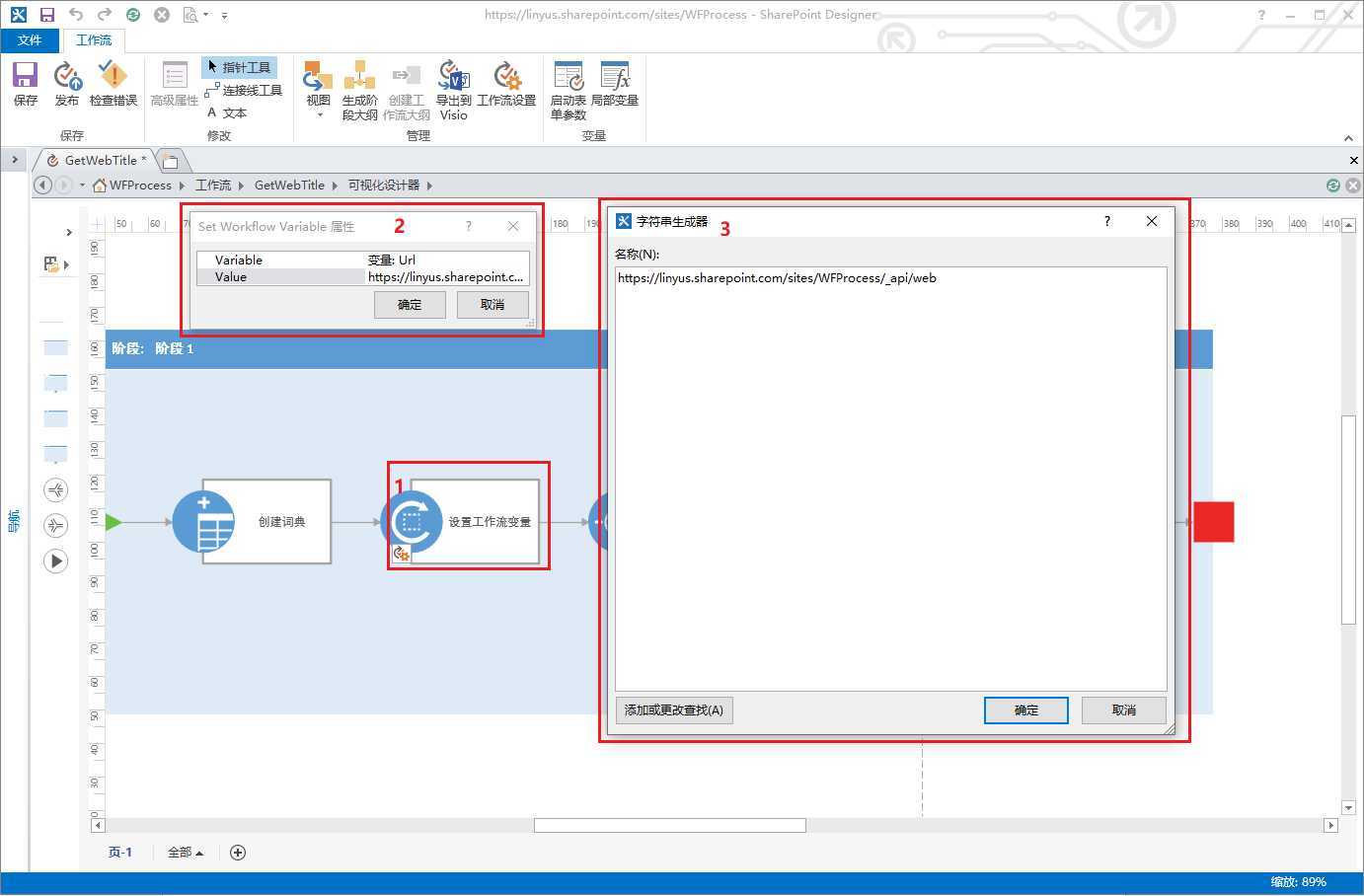Confirm 确定 in 字符串生成器 dialog
Image resolution: width=1364 pixels, height=896 pixels.
tap(1026, 710)
